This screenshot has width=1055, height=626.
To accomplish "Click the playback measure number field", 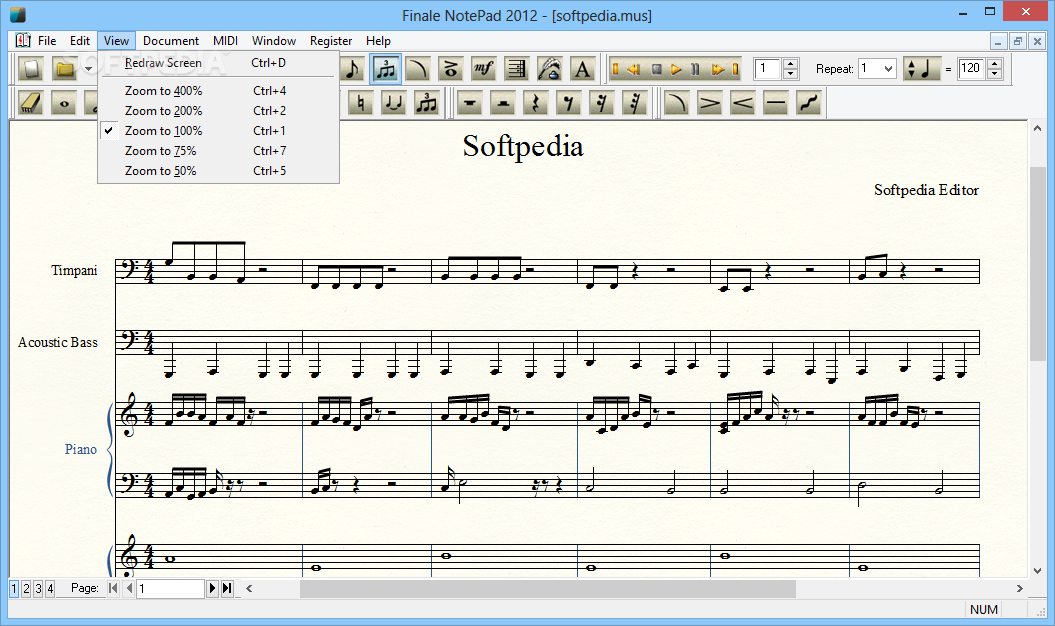I will click(768, 69).
